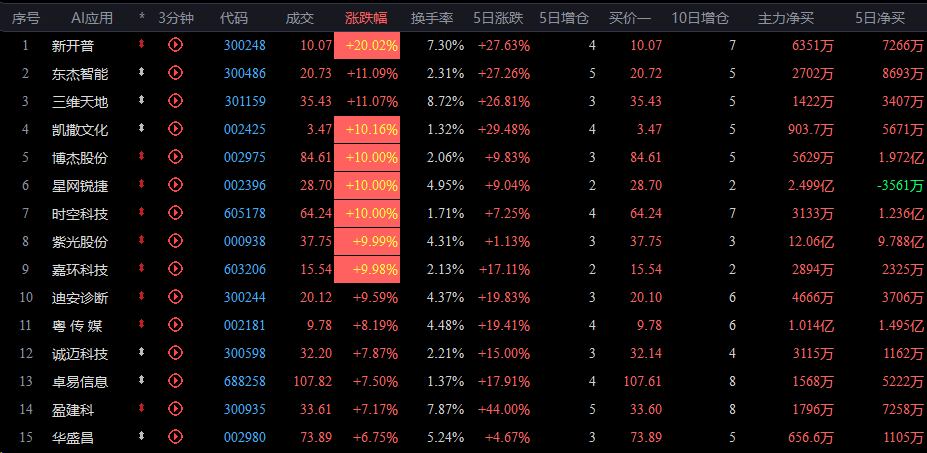Click the 3分钟 column header
The image size is (927, 453).
[x=176, y=18]
